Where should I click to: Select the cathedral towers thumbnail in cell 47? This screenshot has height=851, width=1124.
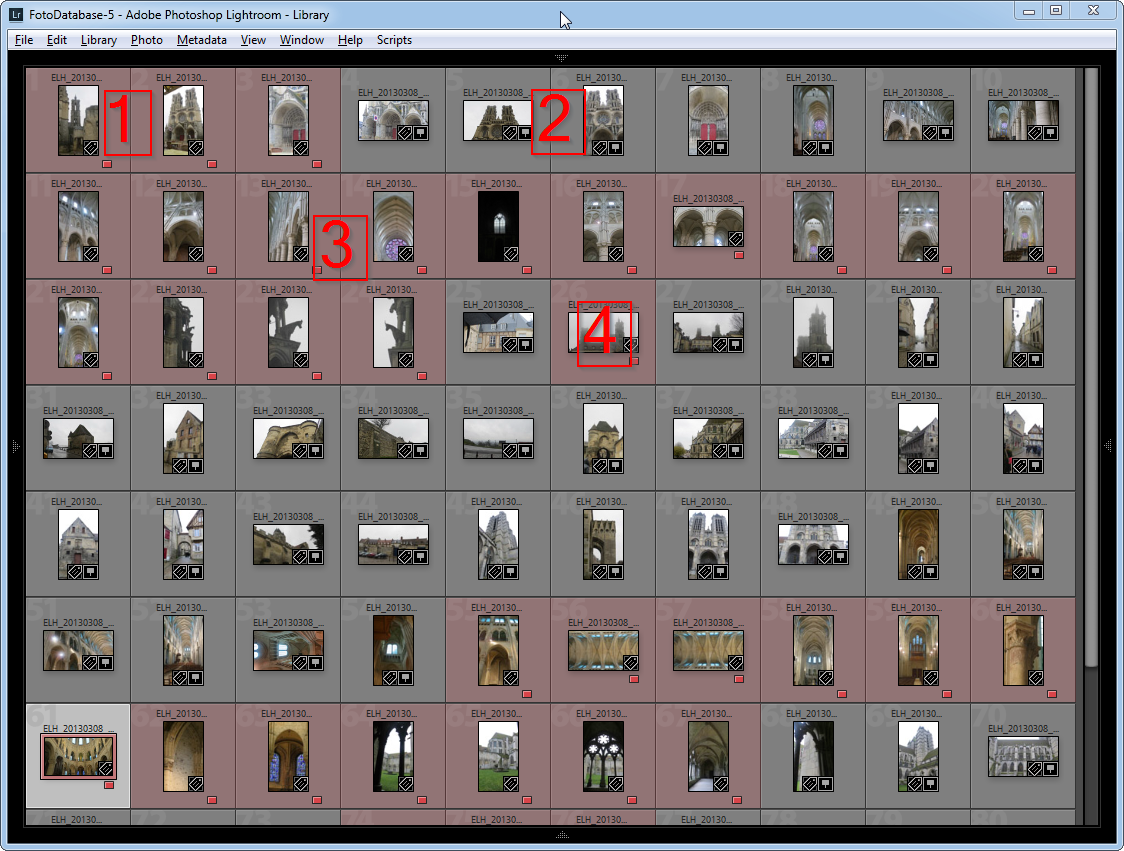pos(708,545)
